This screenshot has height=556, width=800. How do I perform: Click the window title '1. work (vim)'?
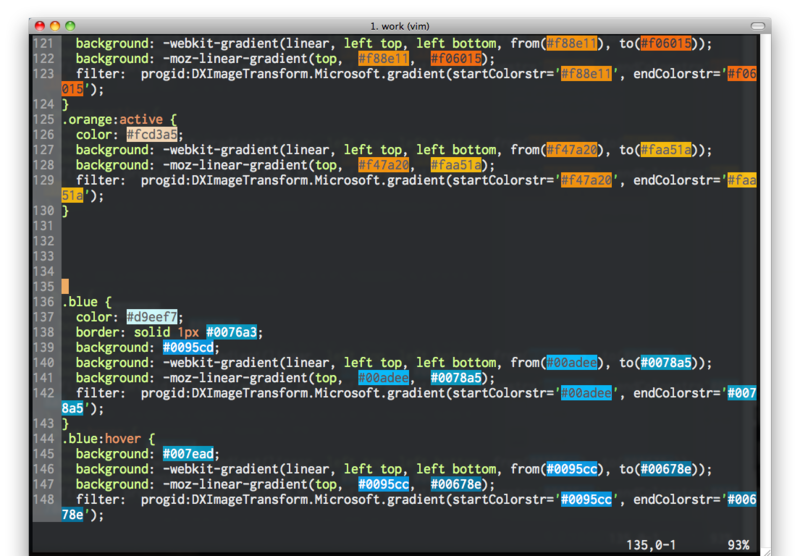point(399,26)
